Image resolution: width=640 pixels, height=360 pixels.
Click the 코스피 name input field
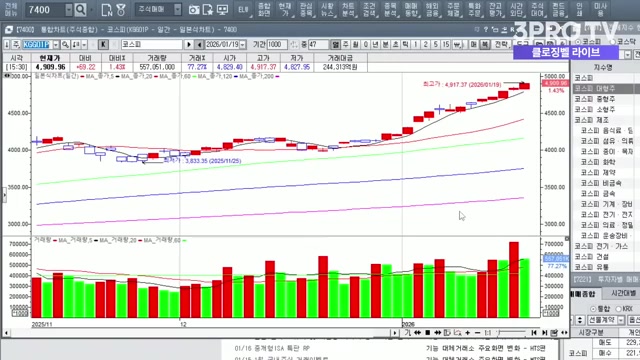151,44
